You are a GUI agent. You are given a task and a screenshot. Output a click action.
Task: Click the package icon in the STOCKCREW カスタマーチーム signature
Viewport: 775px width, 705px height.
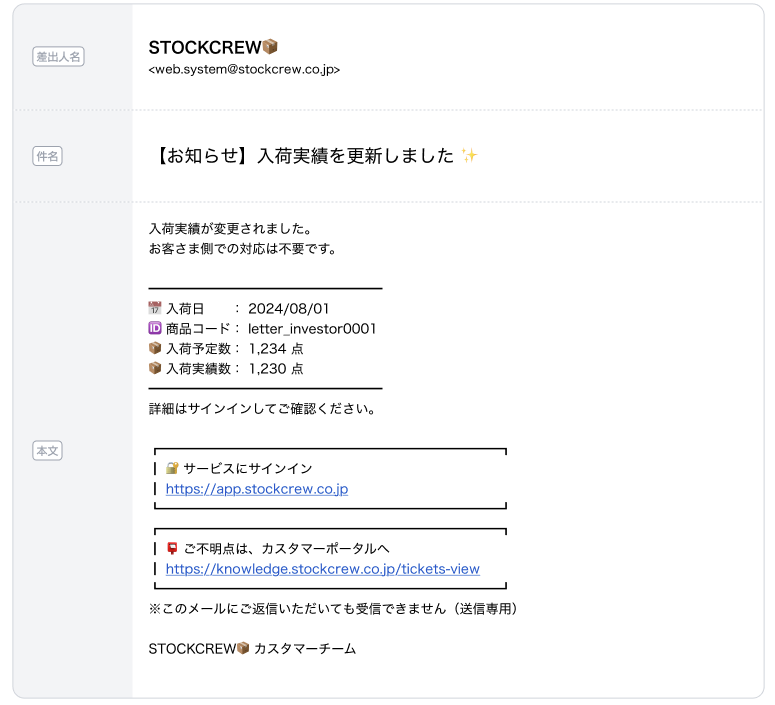pyautogui.click(x=242, y=649)
